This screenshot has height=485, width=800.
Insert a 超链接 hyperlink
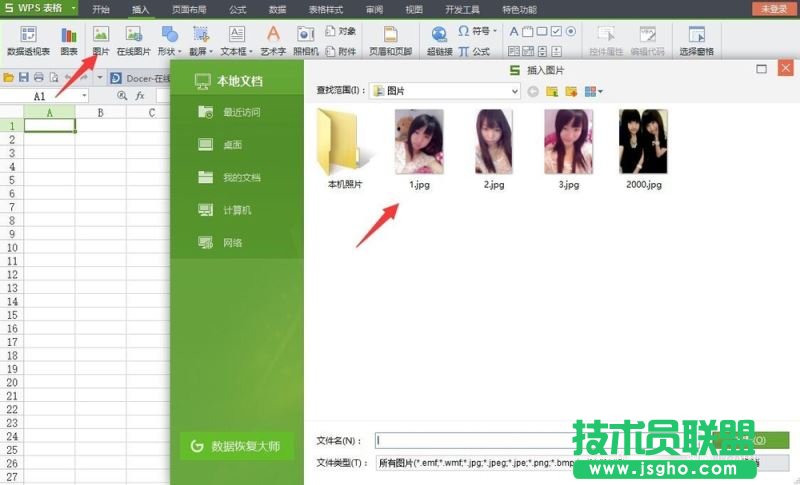click(x=439, y=40)
